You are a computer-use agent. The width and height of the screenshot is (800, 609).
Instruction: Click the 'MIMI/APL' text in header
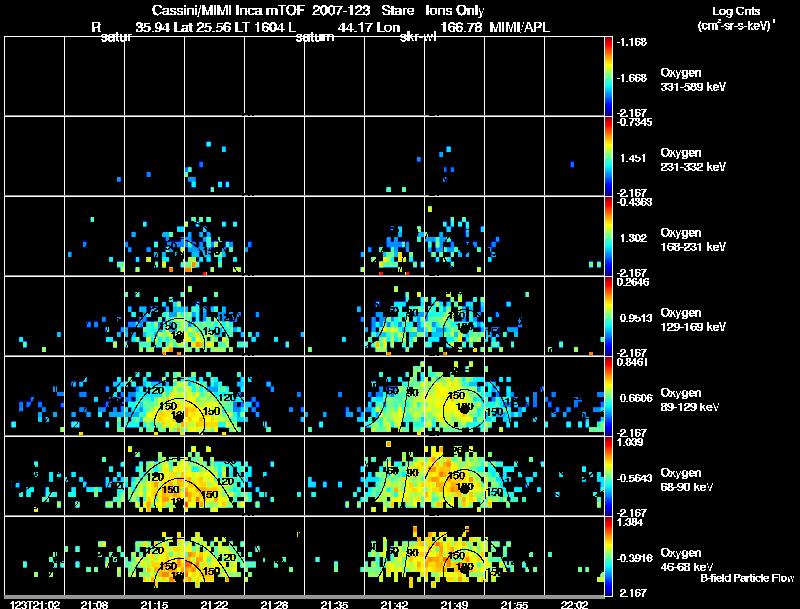pos(519,27)
